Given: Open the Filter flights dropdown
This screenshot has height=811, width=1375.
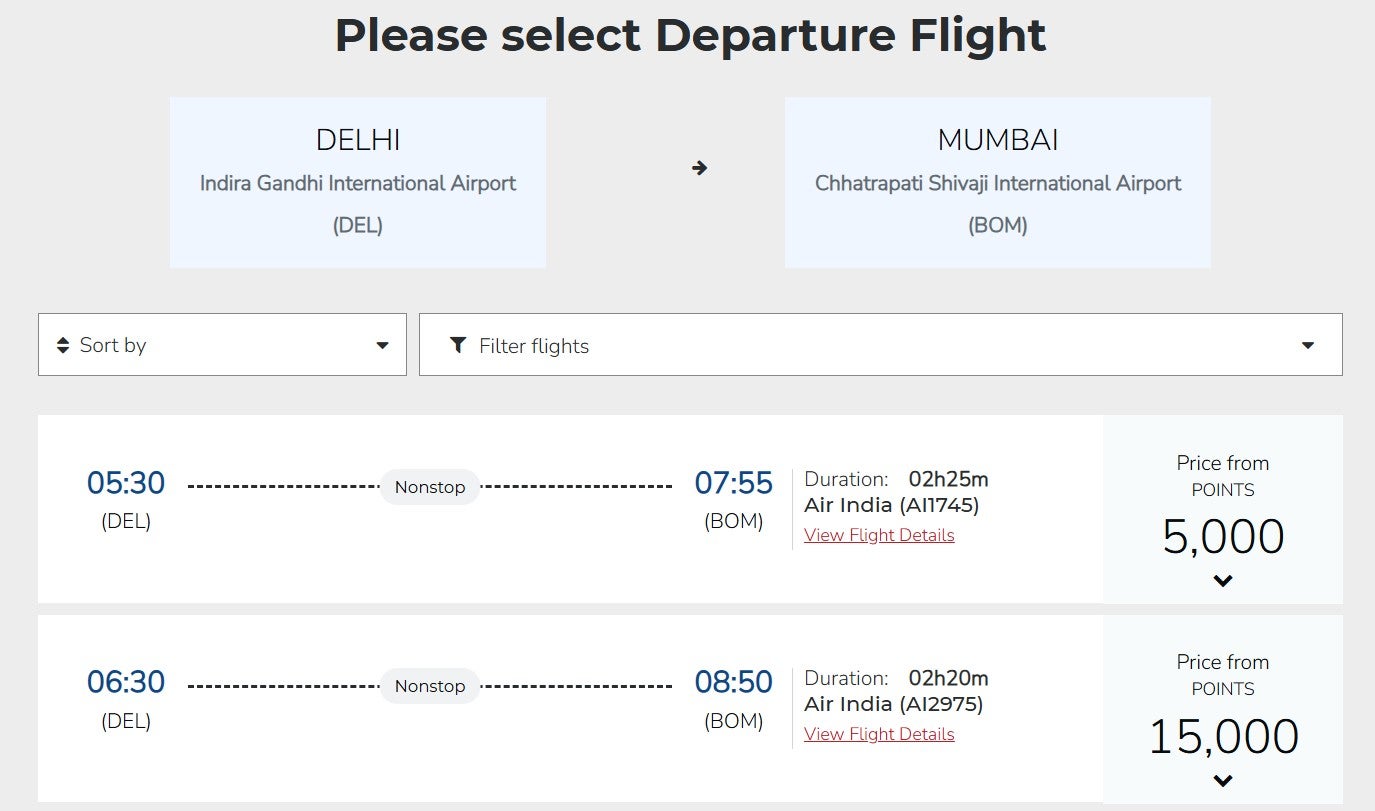Looking at the screenshot, I should [x=882, y=344].
